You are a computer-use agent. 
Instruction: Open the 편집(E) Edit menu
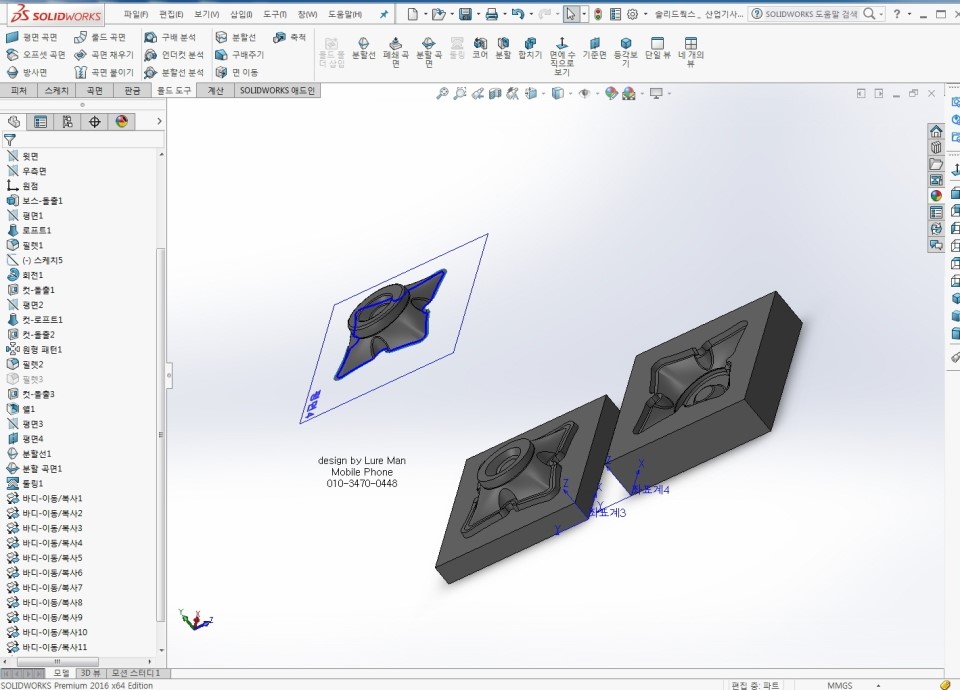pos(171,14)
